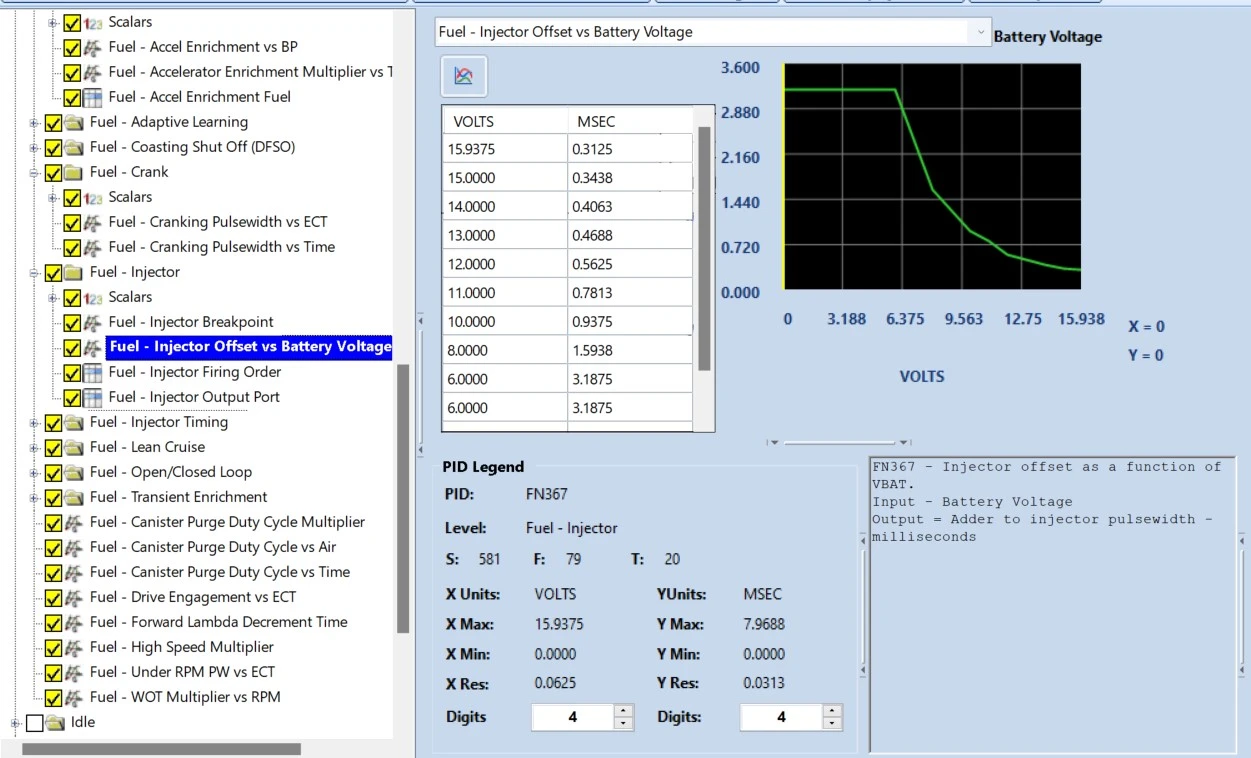Click the function icon of Fuel - Accel Enrichment vs BP
This screenshot has width=1251, height=758.
pyautogui.click(x=93, y=47)
